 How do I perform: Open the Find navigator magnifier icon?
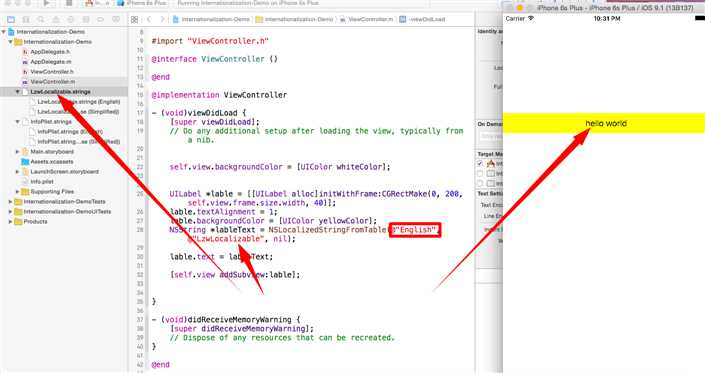point(41,19)
